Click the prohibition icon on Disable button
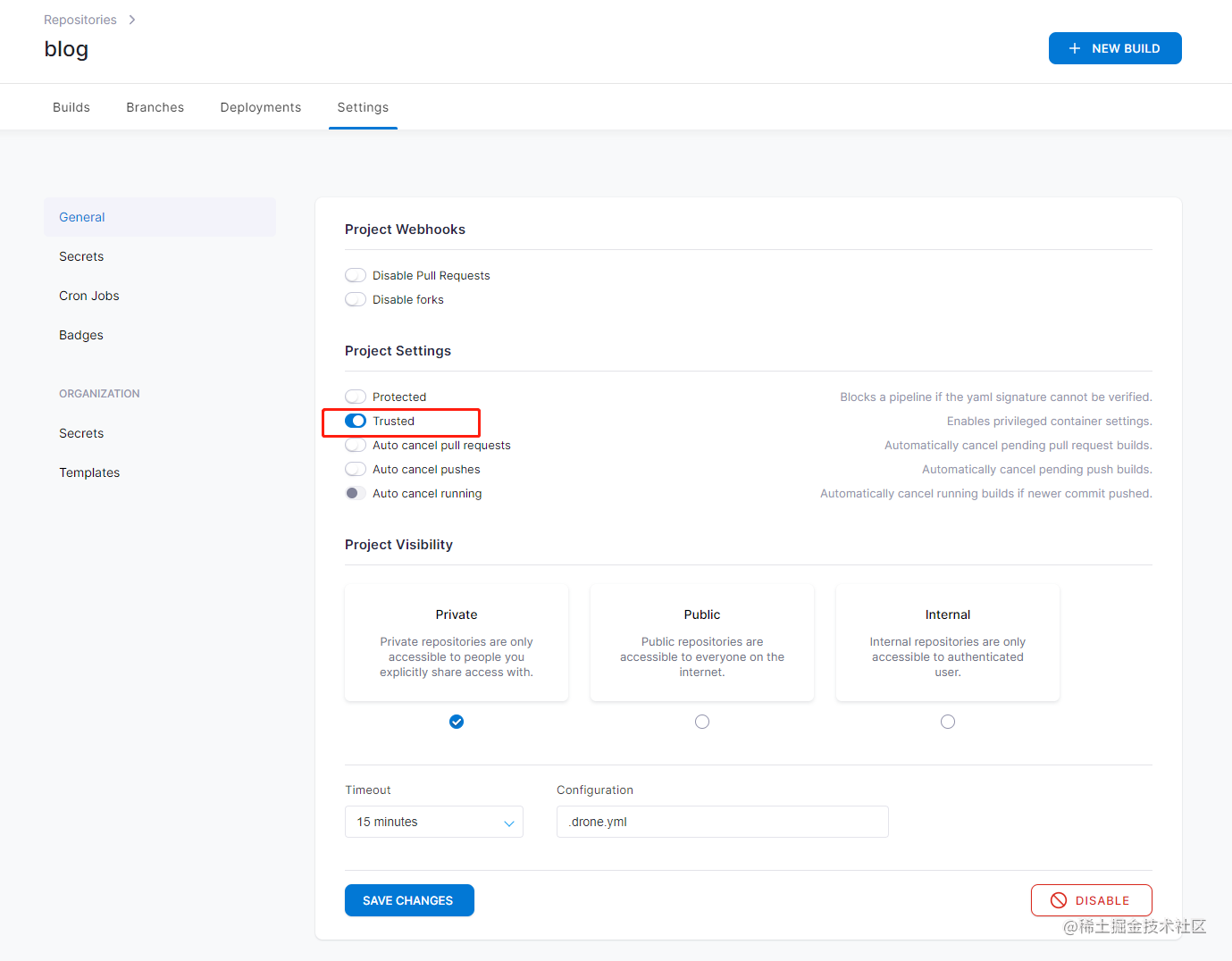The image size is (1232, 961). point(1058,900)
